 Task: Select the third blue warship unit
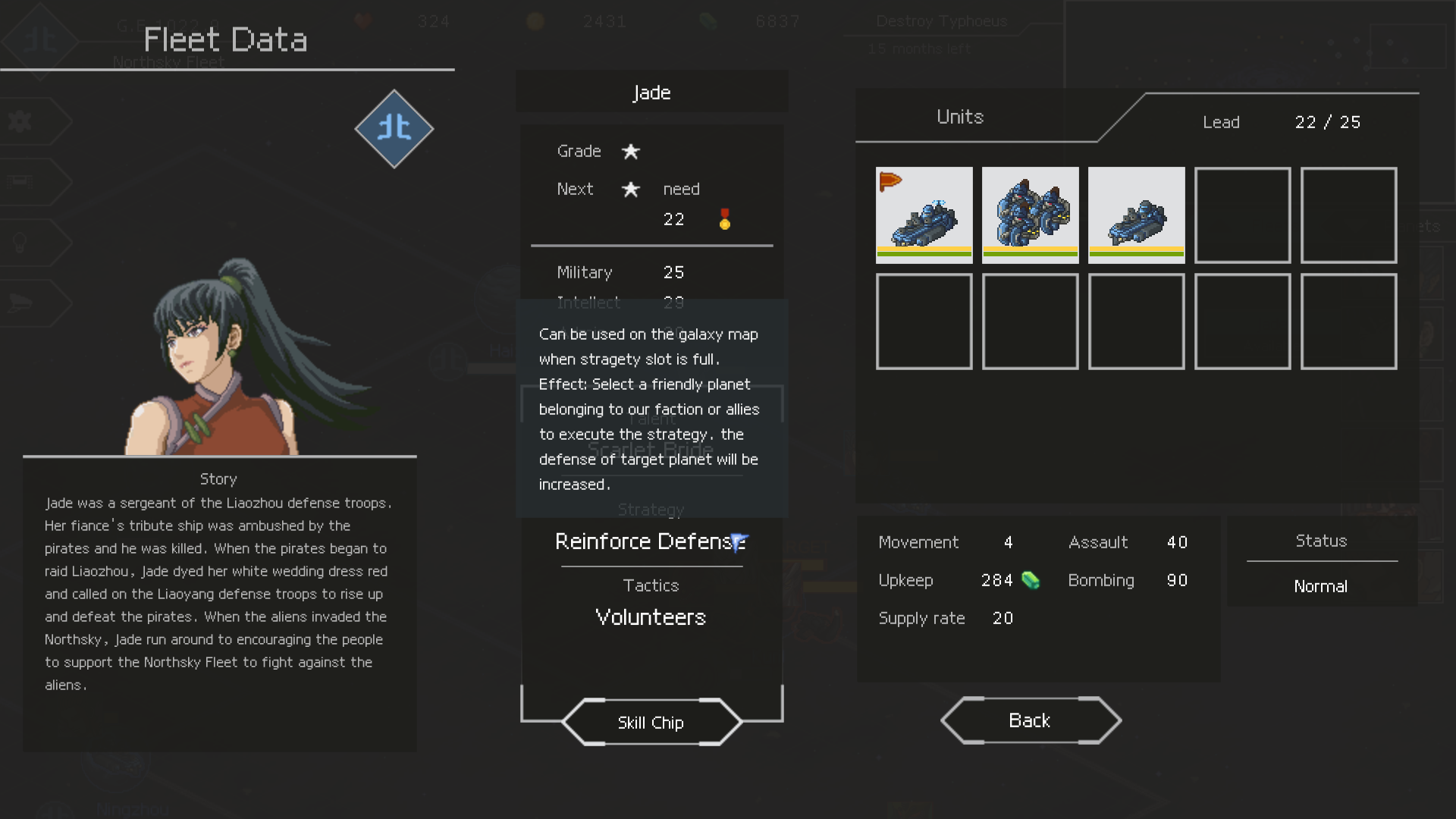coord(1136,215)
